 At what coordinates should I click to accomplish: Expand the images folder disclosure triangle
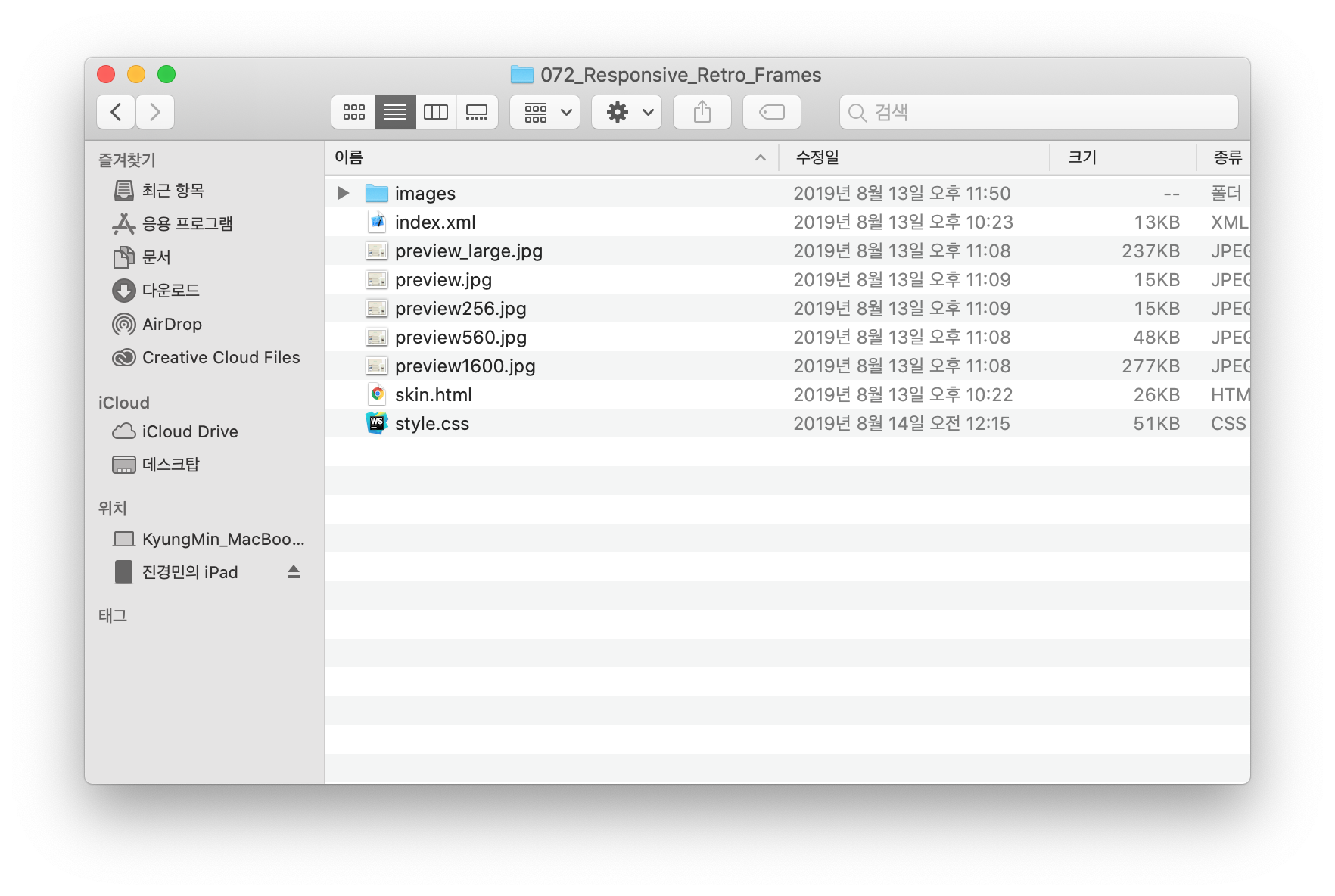tap(344, 193)
